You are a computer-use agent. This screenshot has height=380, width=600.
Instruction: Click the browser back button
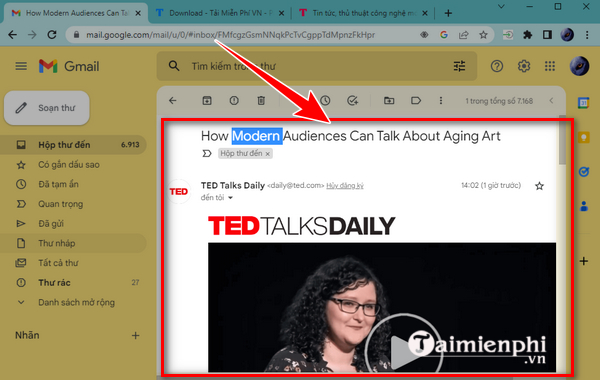13,35
